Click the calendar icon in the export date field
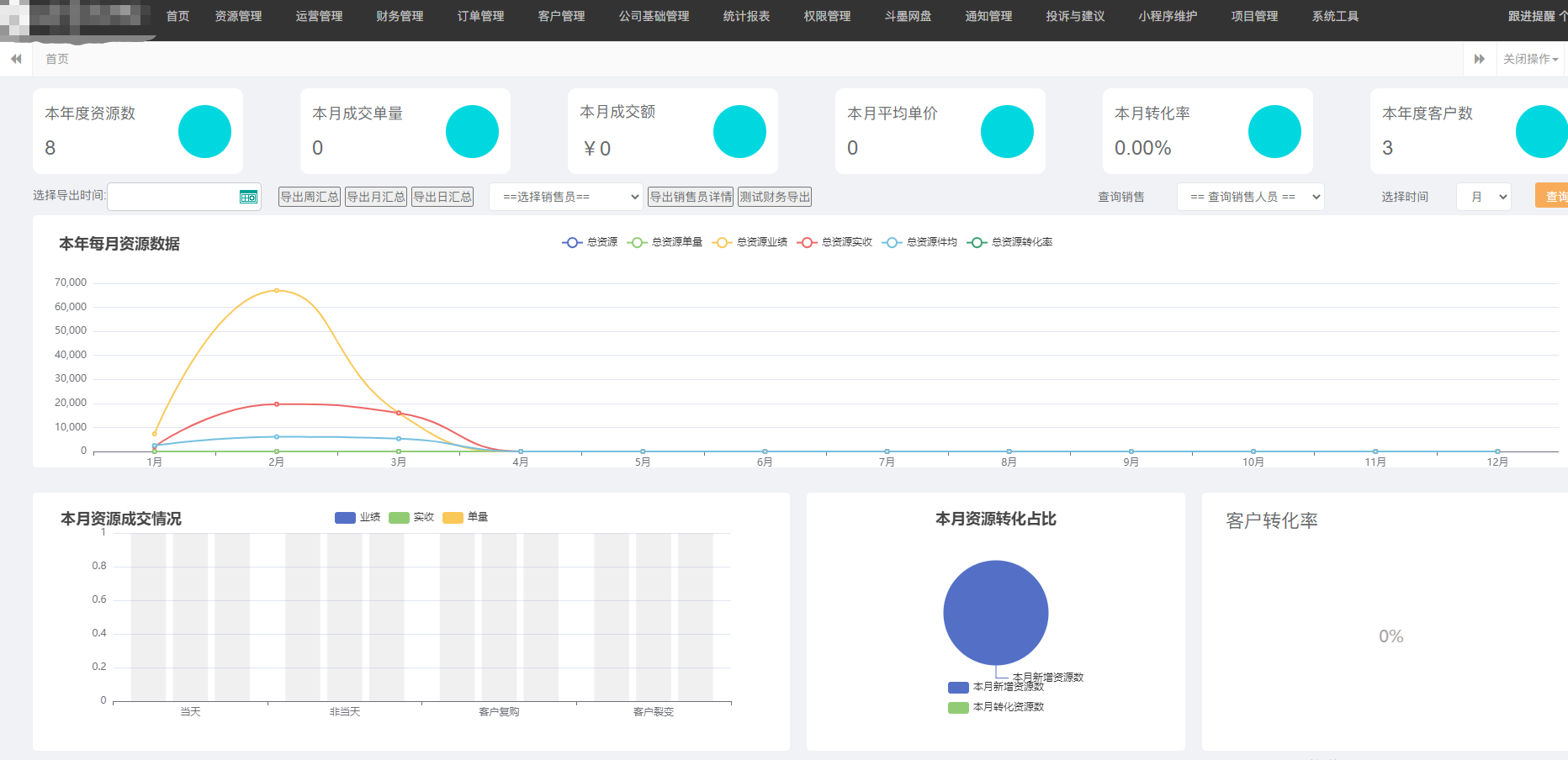 [248, 196]
